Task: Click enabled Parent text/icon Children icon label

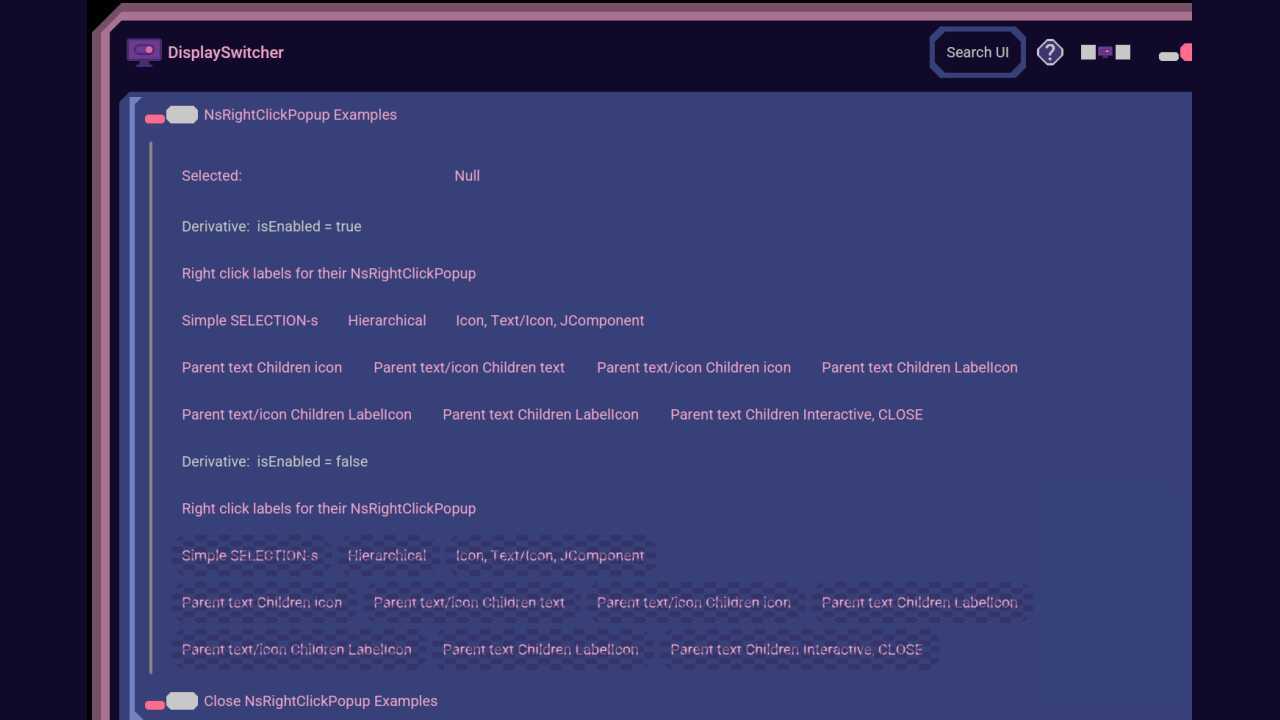Action: (694, 368)
